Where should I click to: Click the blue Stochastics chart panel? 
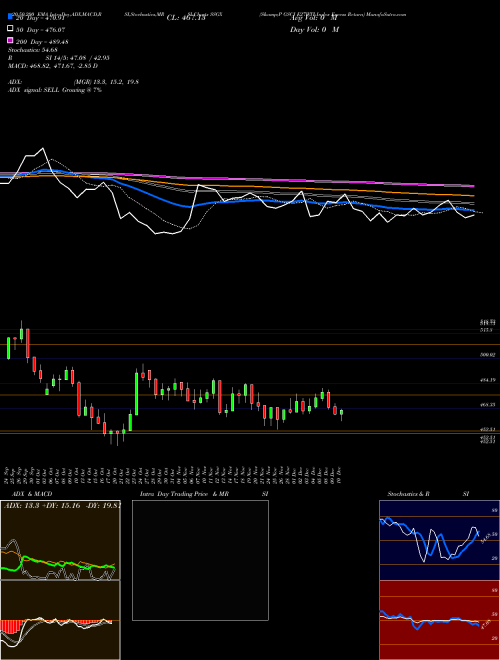439,540
